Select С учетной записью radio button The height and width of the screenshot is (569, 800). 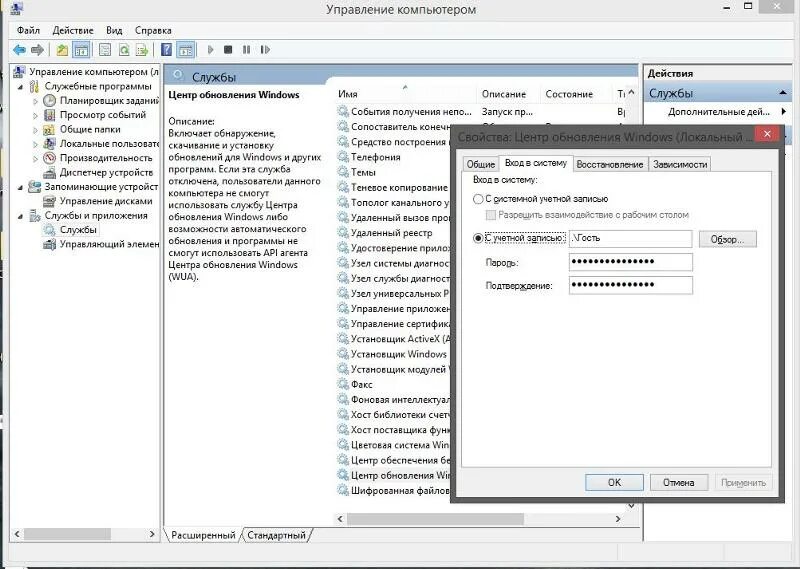pyautogui.click(x=478, y=238)
